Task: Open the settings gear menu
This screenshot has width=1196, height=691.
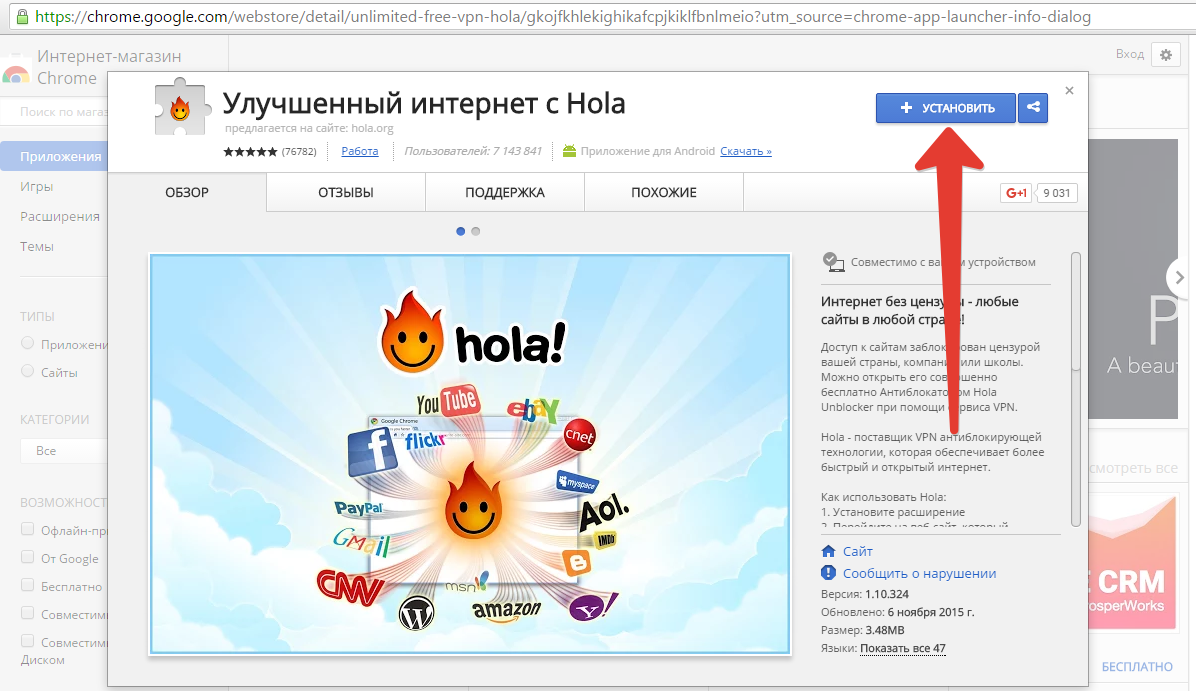Action: click(1165, 55)
